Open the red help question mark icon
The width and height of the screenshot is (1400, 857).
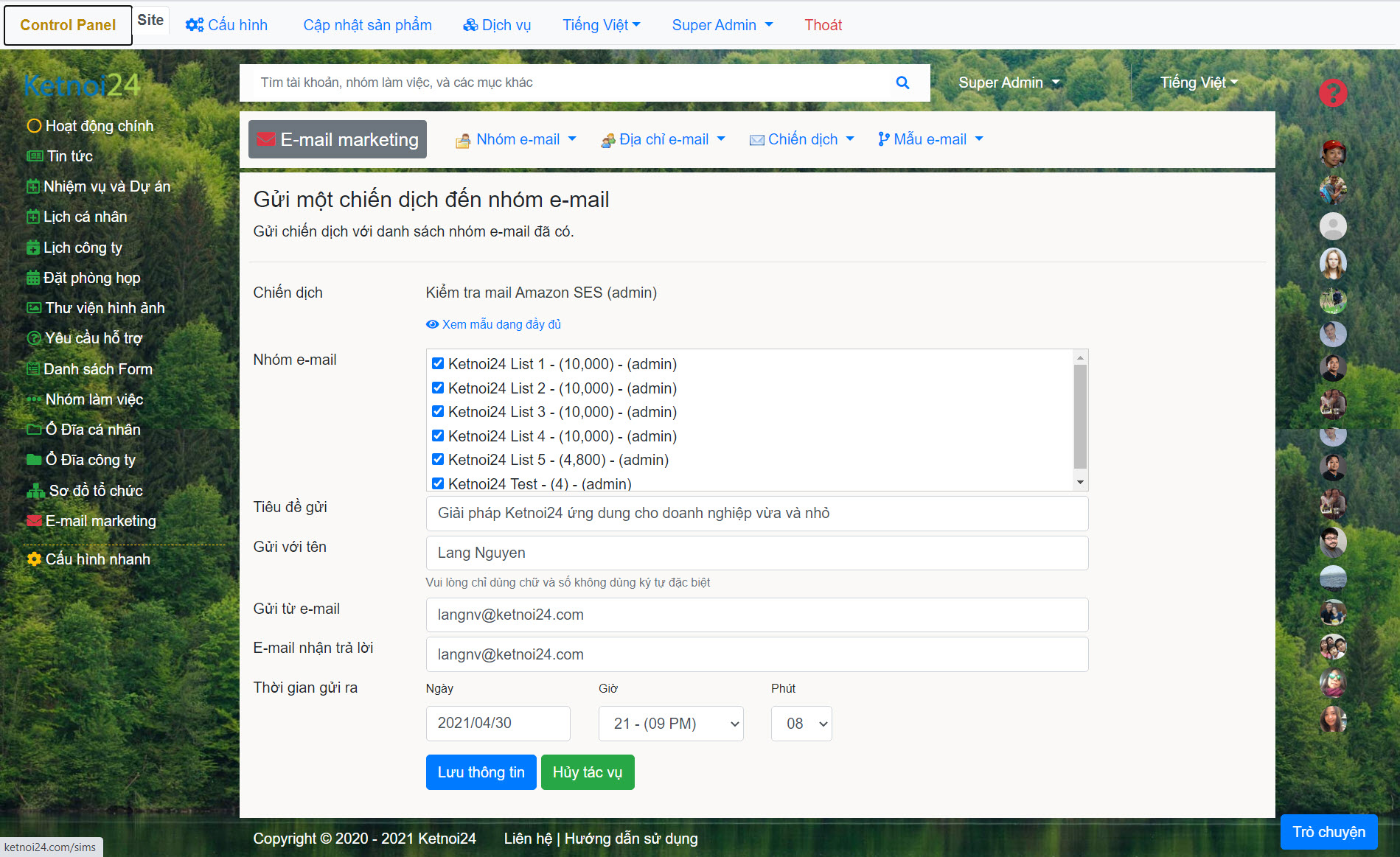[1333, 93]
